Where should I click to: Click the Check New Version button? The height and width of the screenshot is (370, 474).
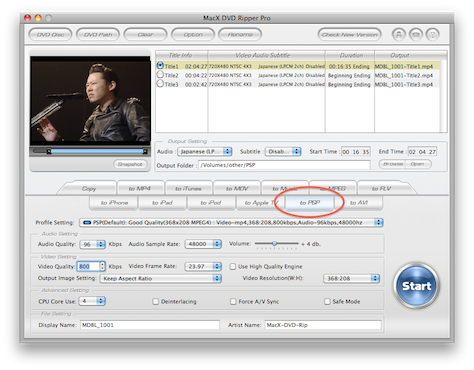pyautogui.click(x=349, y=34)
